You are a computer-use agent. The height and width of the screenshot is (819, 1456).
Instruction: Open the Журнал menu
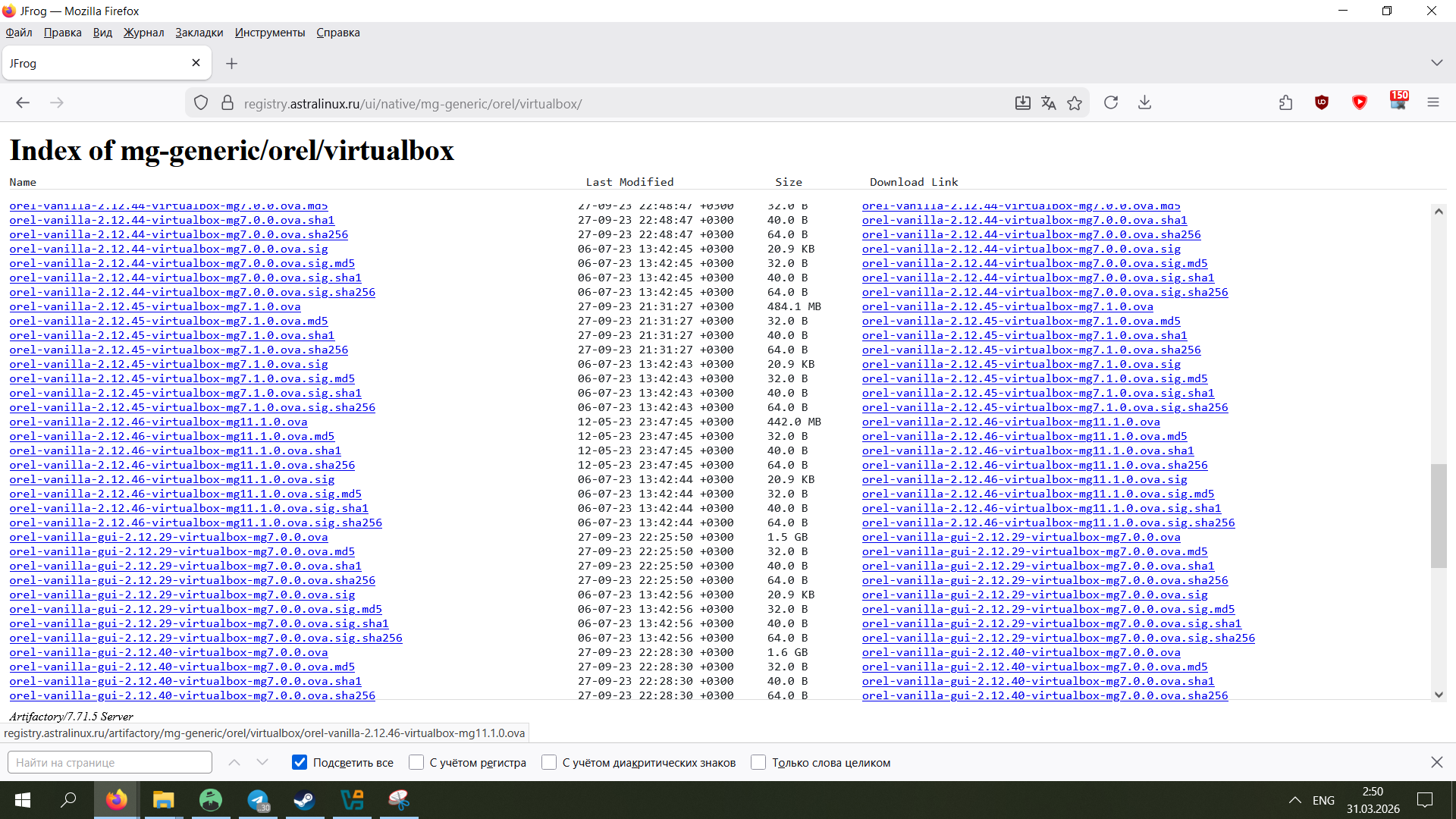point(144,33)
